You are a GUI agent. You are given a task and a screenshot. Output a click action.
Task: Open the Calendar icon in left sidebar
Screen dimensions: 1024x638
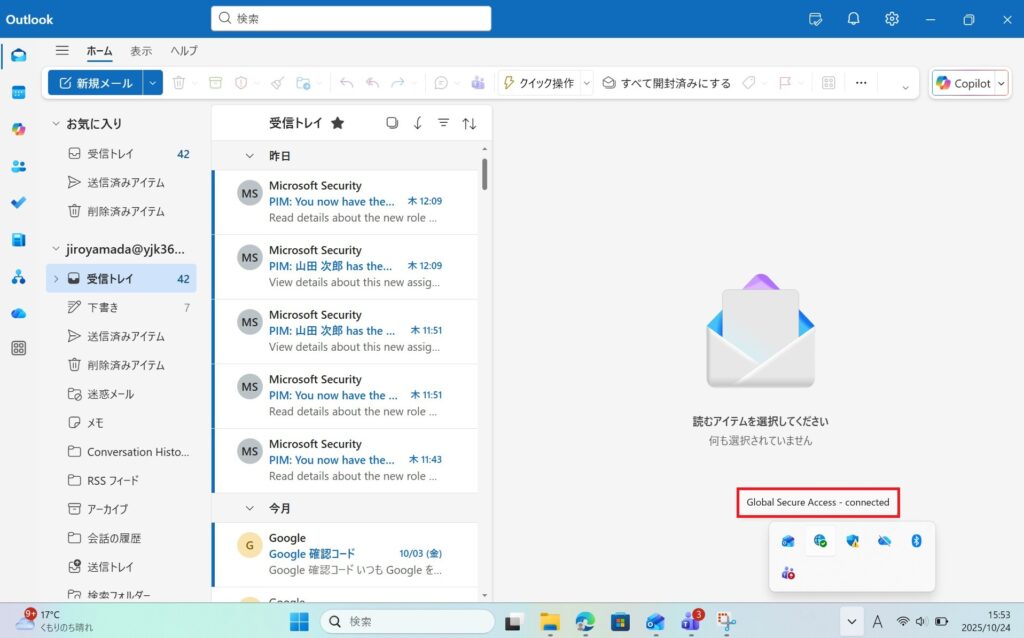(x=18, y=92)
